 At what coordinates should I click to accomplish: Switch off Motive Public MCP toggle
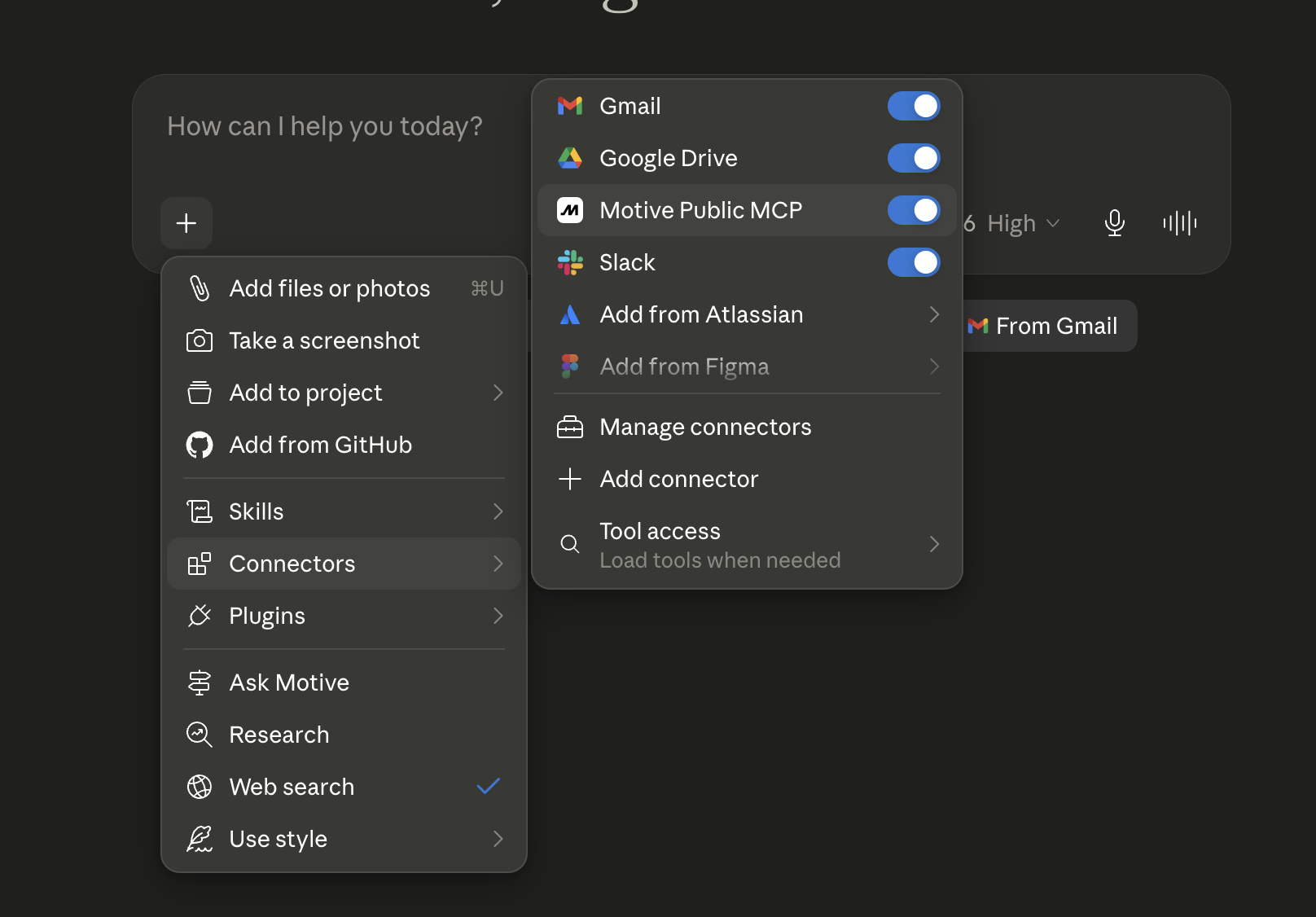(914, 210)
